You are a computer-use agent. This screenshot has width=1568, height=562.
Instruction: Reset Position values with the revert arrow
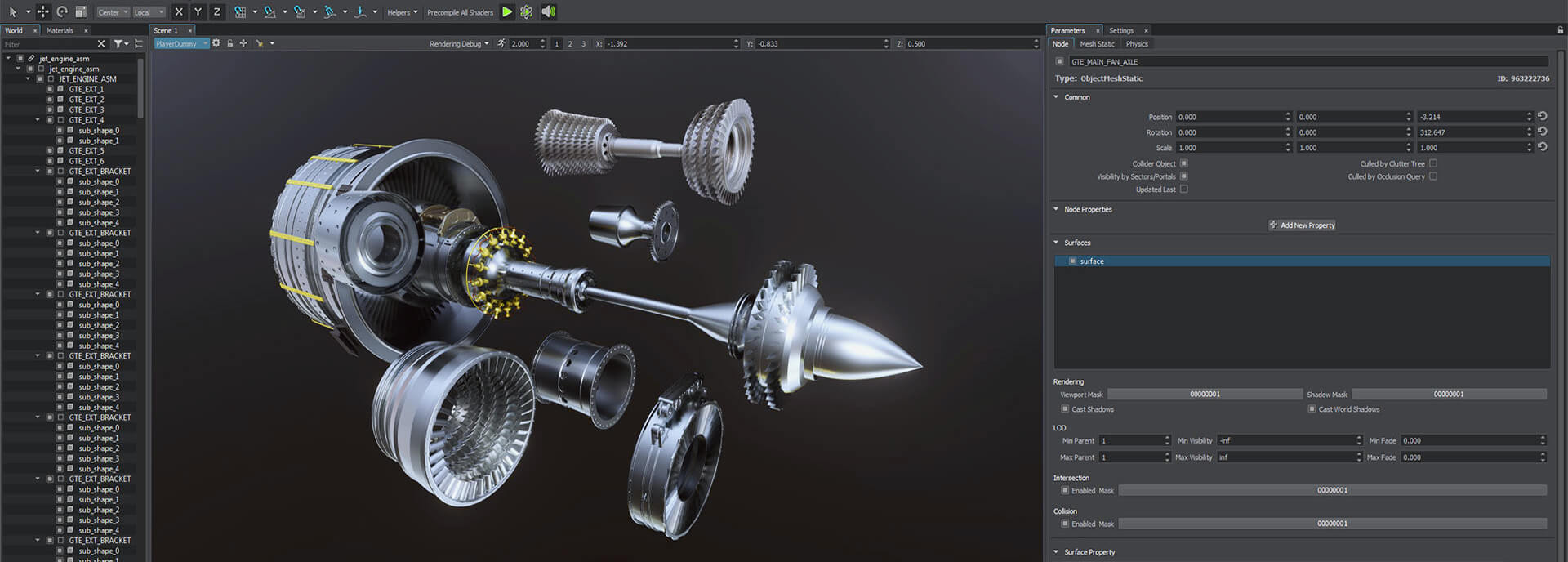1542,116
